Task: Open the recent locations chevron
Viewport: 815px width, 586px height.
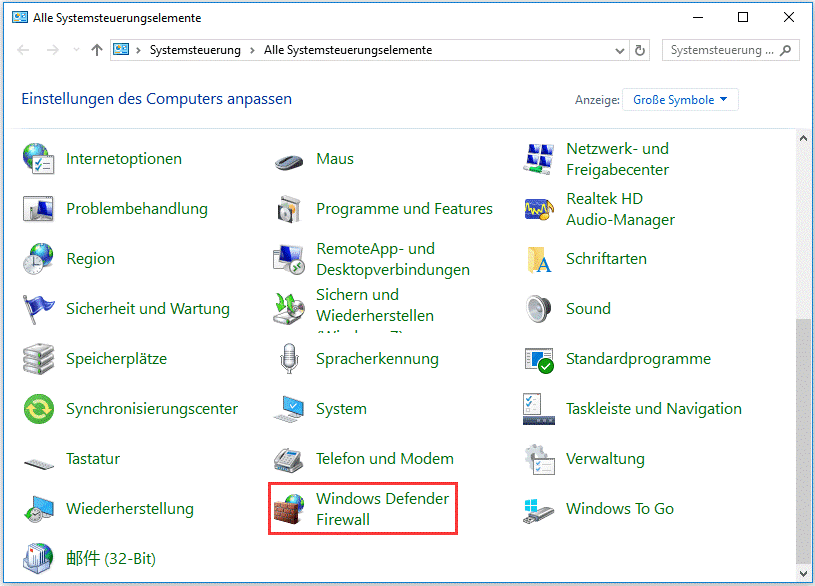Action: pos(76,50)
